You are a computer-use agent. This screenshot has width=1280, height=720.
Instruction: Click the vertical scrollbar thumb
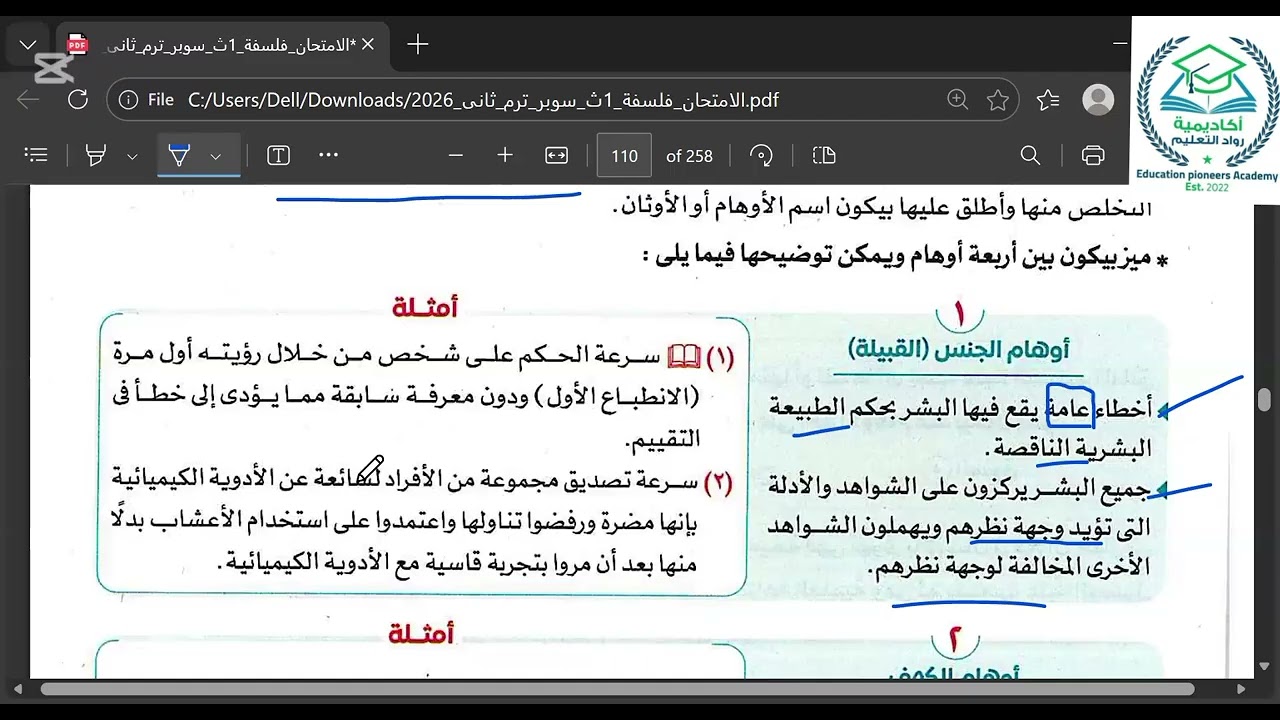tap(1265, 400)
